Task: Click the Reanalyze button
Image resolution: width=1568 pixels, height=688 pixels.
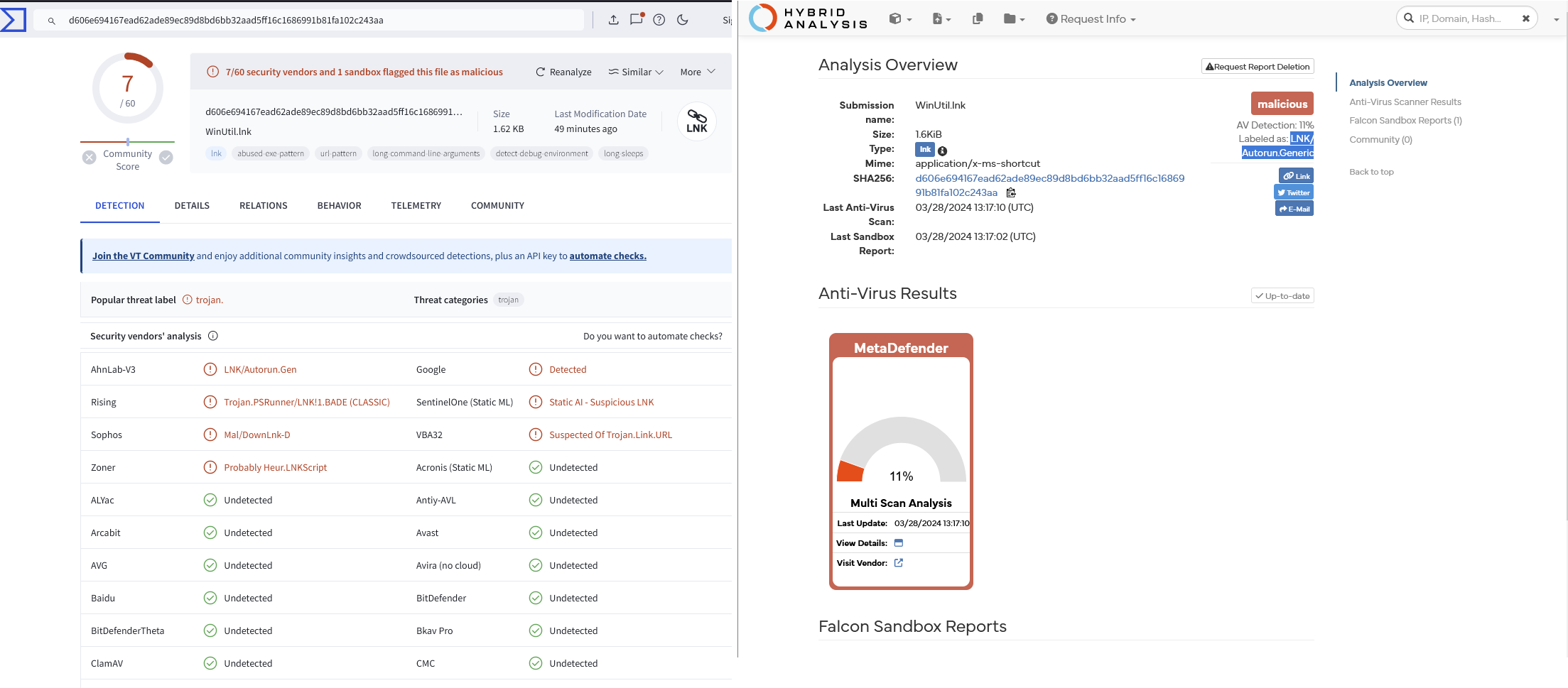Action: pos(563,72)
